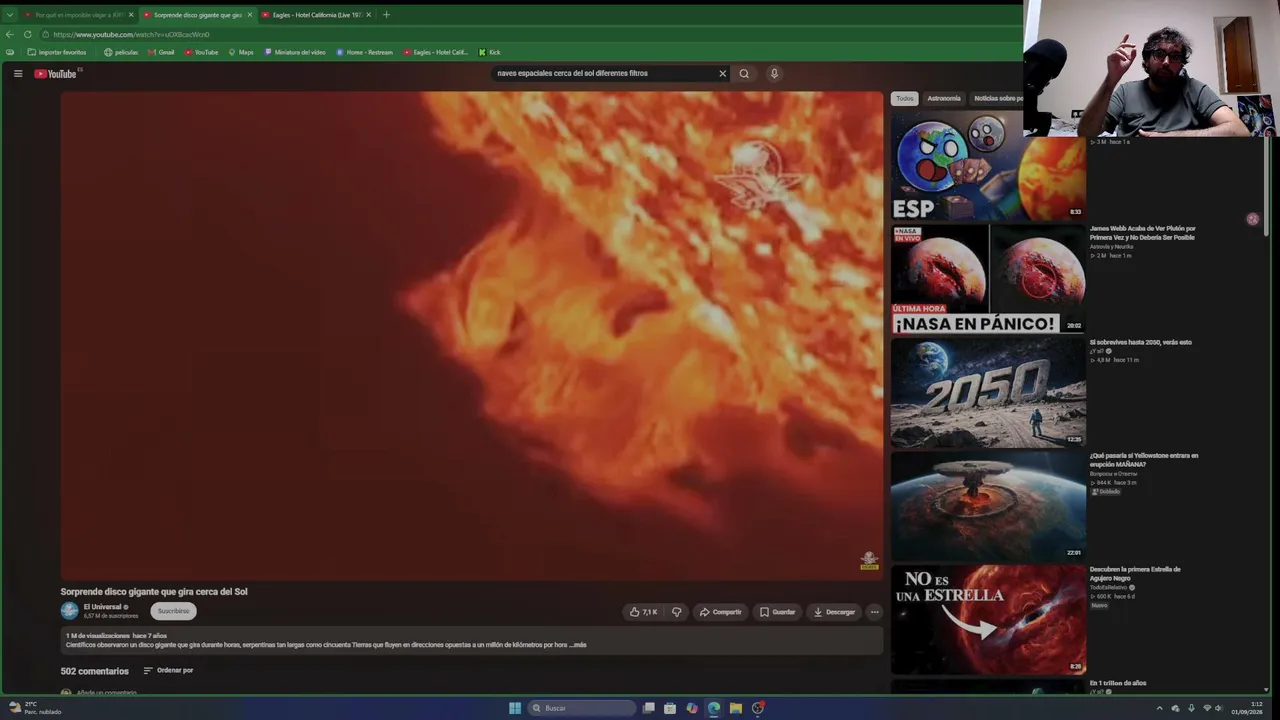The image size is (1280, 720).
Task: Open El Universal channel avatar
Action: point(69,610)
